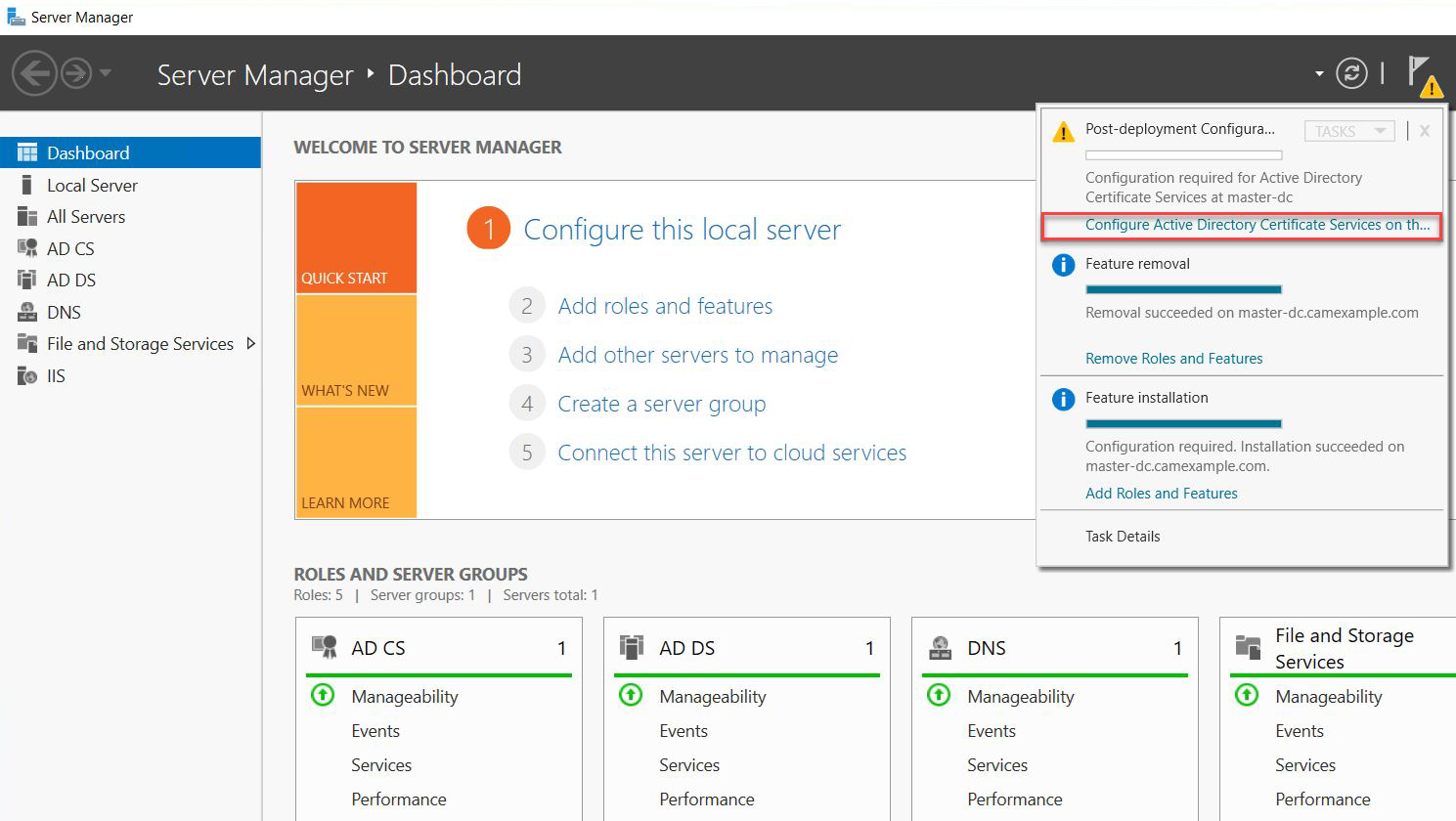Click Add other servers to manage

click(x=698, y=355)
